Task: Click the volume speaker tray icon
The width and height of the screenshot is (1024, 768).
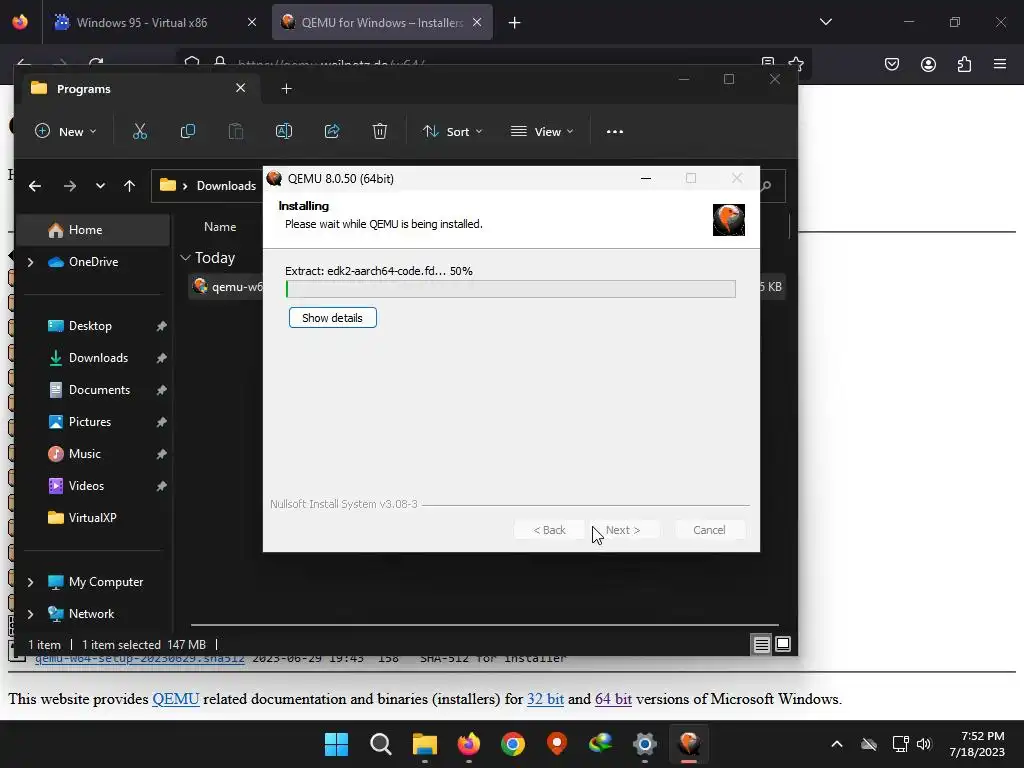Action: pos(924,744)
